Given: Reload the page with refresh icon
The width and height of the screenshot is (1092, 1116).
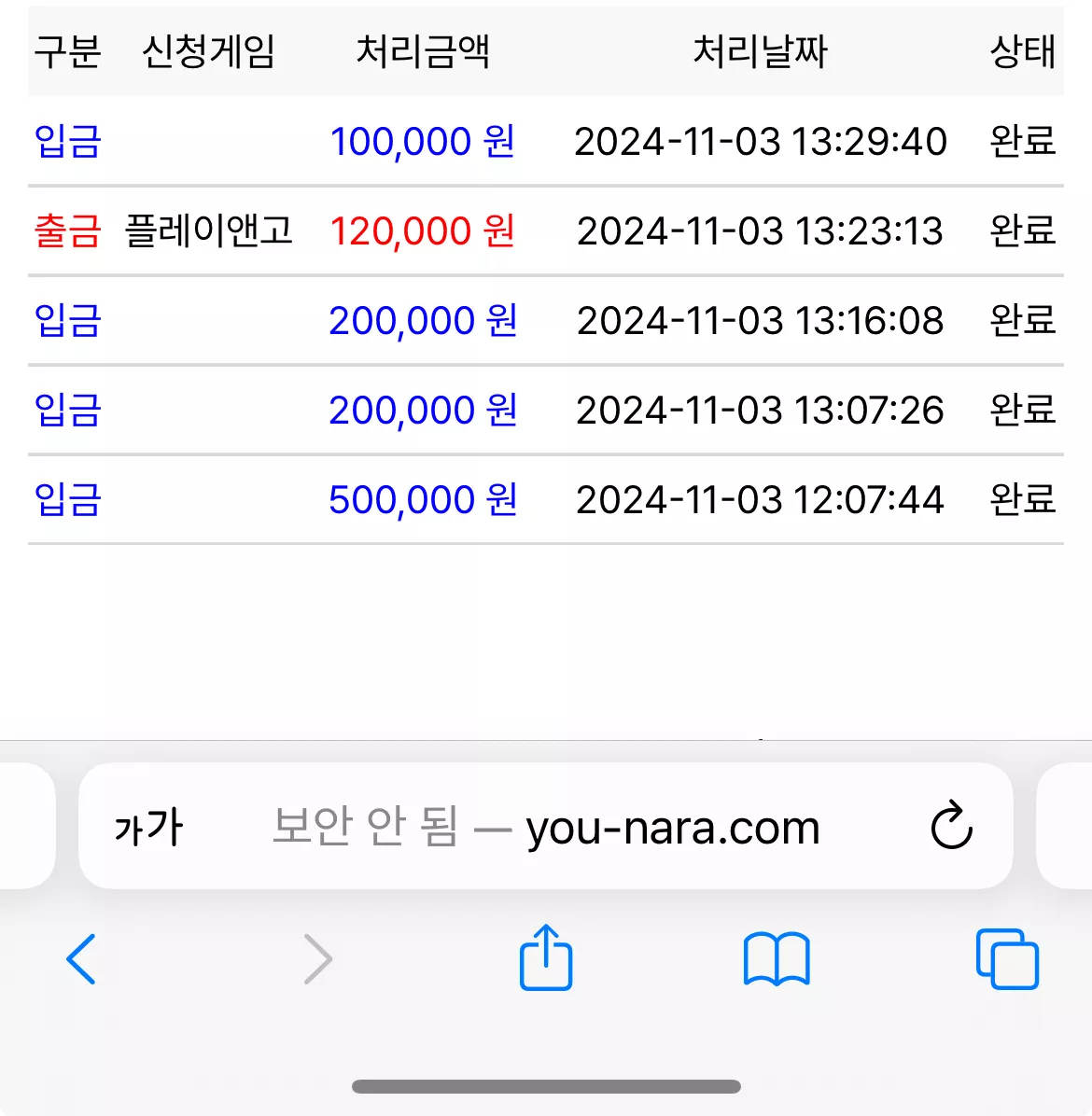Looking at the screenshot, I should pos(952,826).
